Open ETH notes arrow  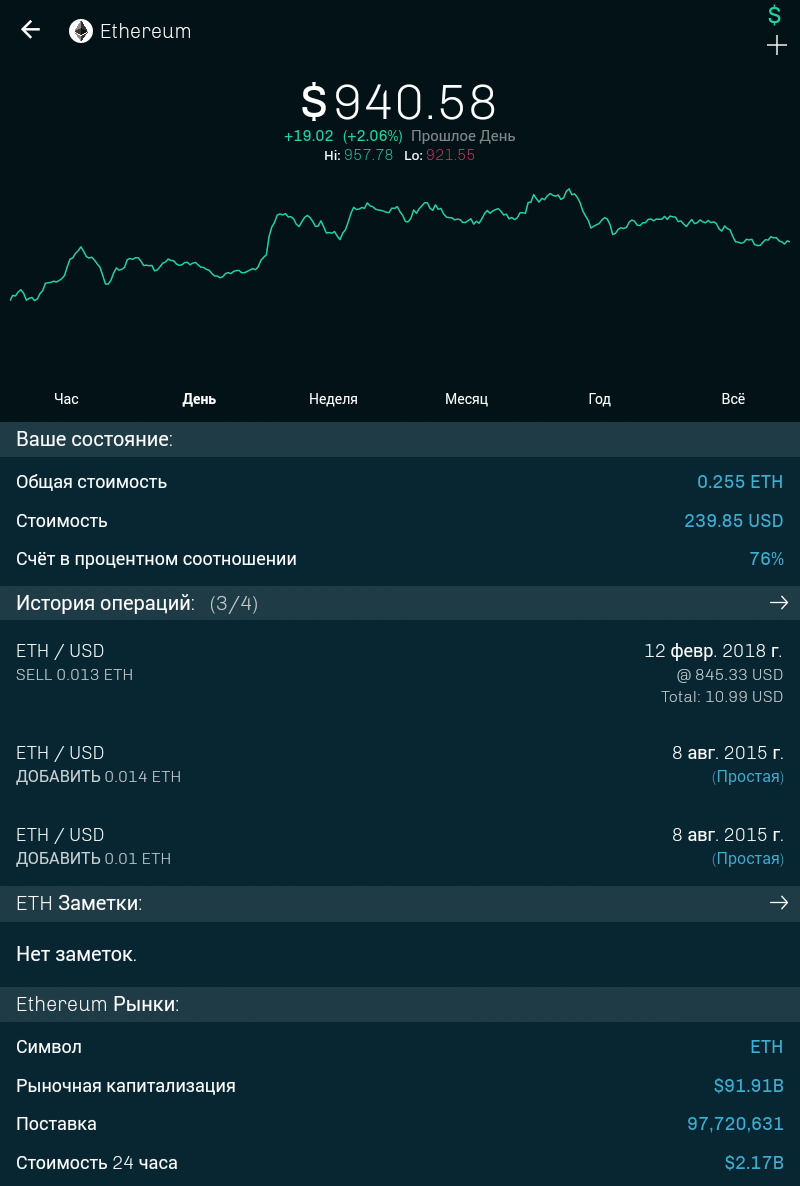pos(778,903)
